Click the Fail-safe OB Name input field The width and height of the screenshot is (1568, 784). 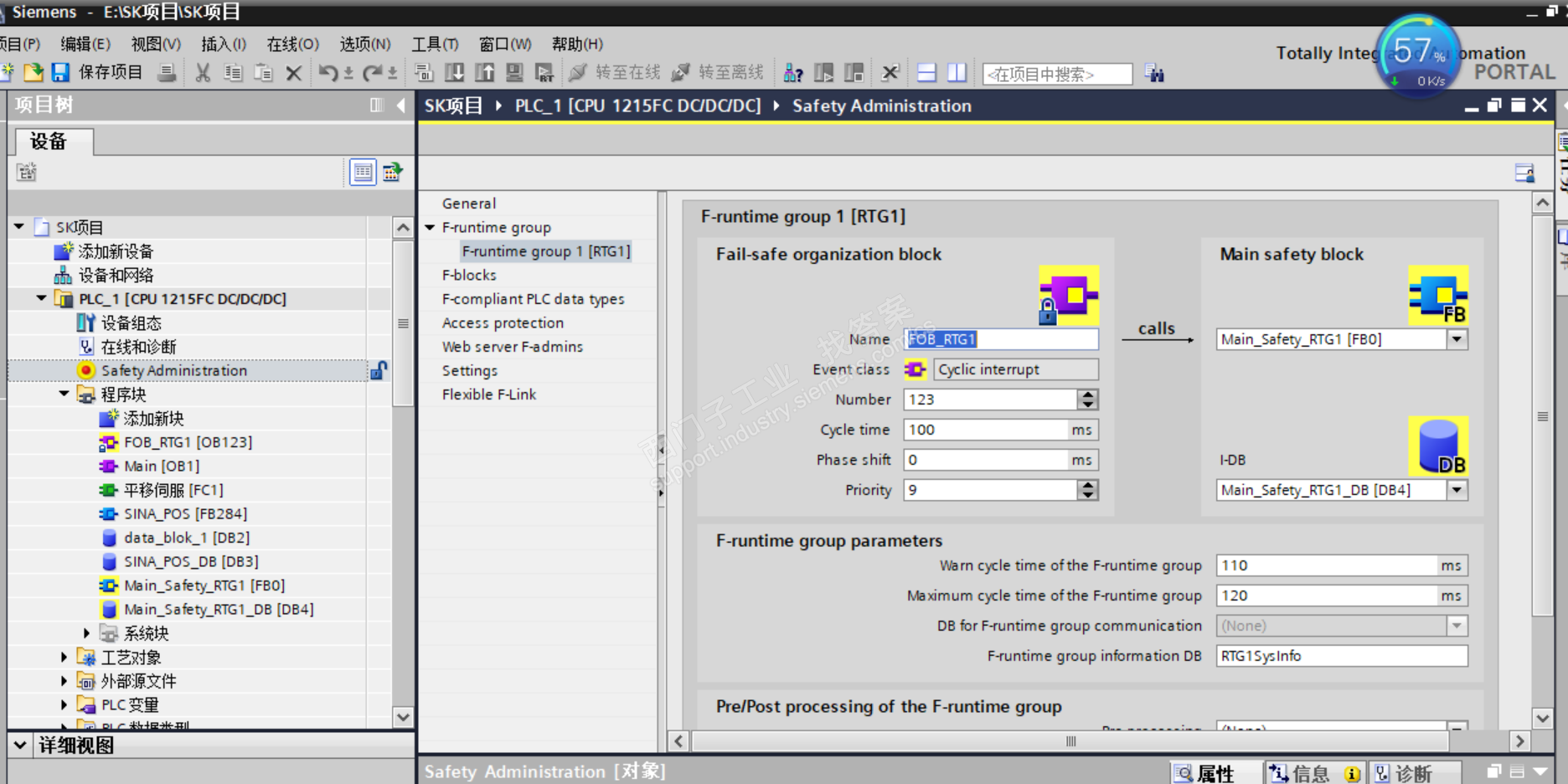click(x=1001, y=339)
